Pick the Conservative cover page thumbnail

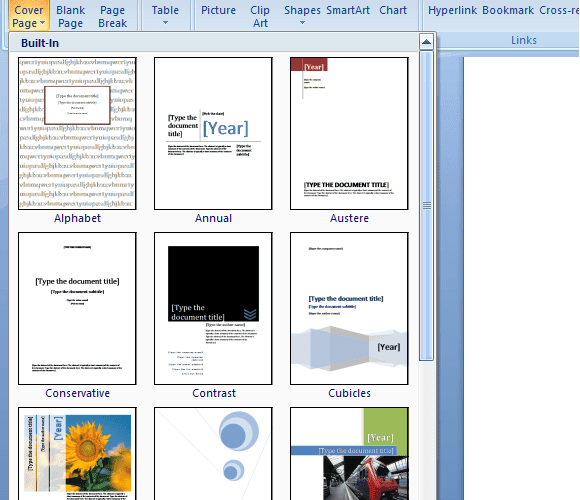[77, 308]
